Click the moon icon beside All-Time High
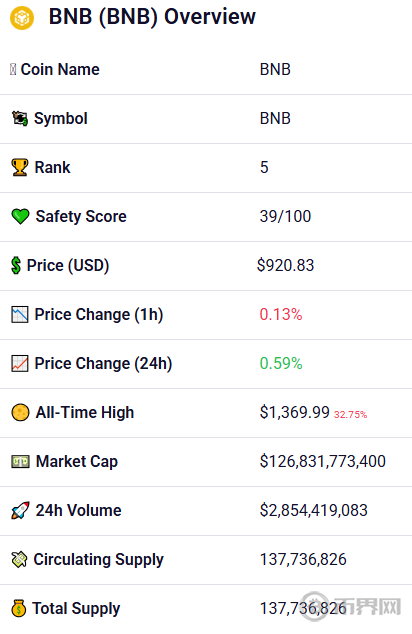 [20, 412]
